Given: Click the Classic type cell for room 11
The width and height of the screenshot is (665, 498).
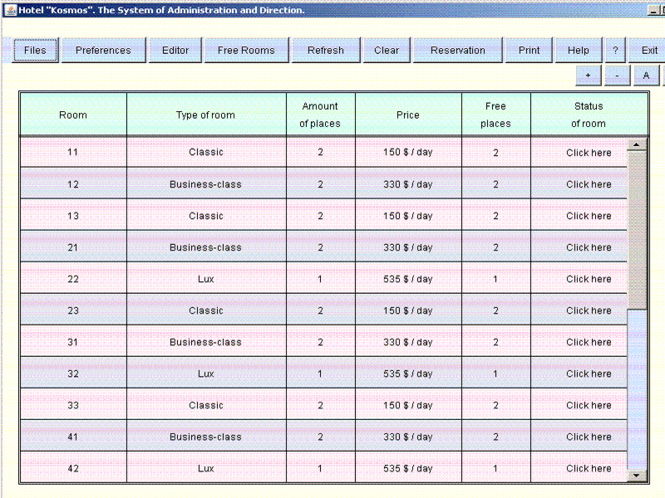Looking at the screenshot, I should [206, 152].
